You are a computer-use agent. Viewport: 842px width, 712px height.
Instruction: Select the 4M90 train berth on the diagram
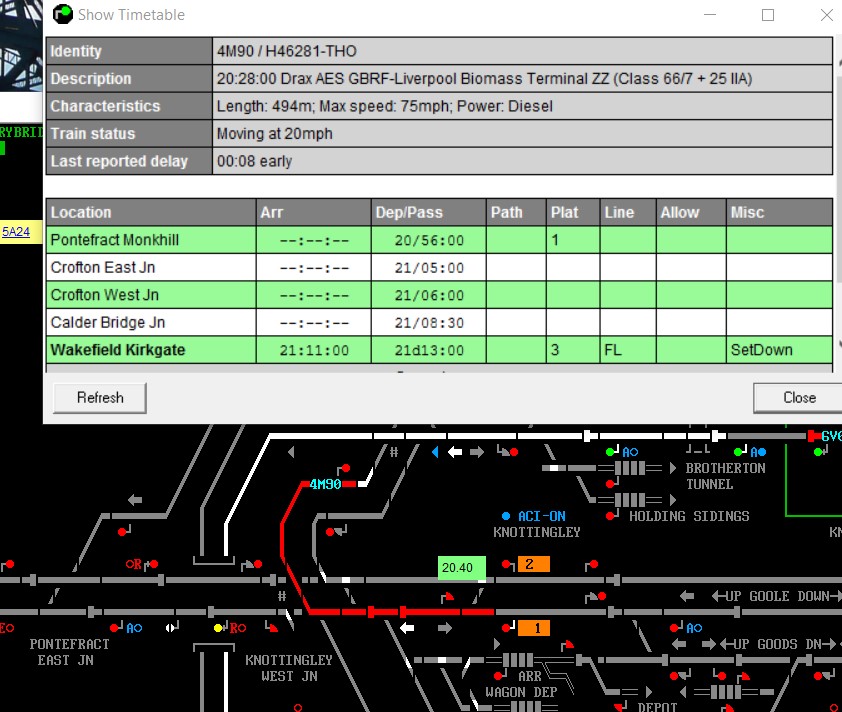[325, 484]
